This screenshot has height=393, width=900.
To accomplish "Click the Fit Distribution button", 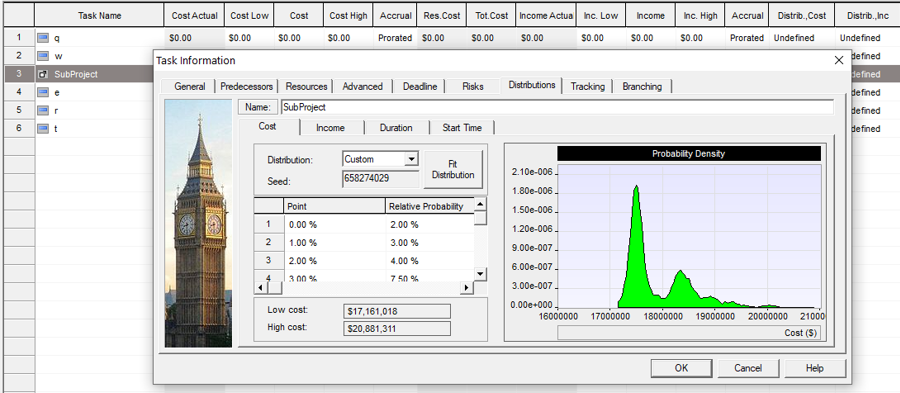I will pos(453,169).
